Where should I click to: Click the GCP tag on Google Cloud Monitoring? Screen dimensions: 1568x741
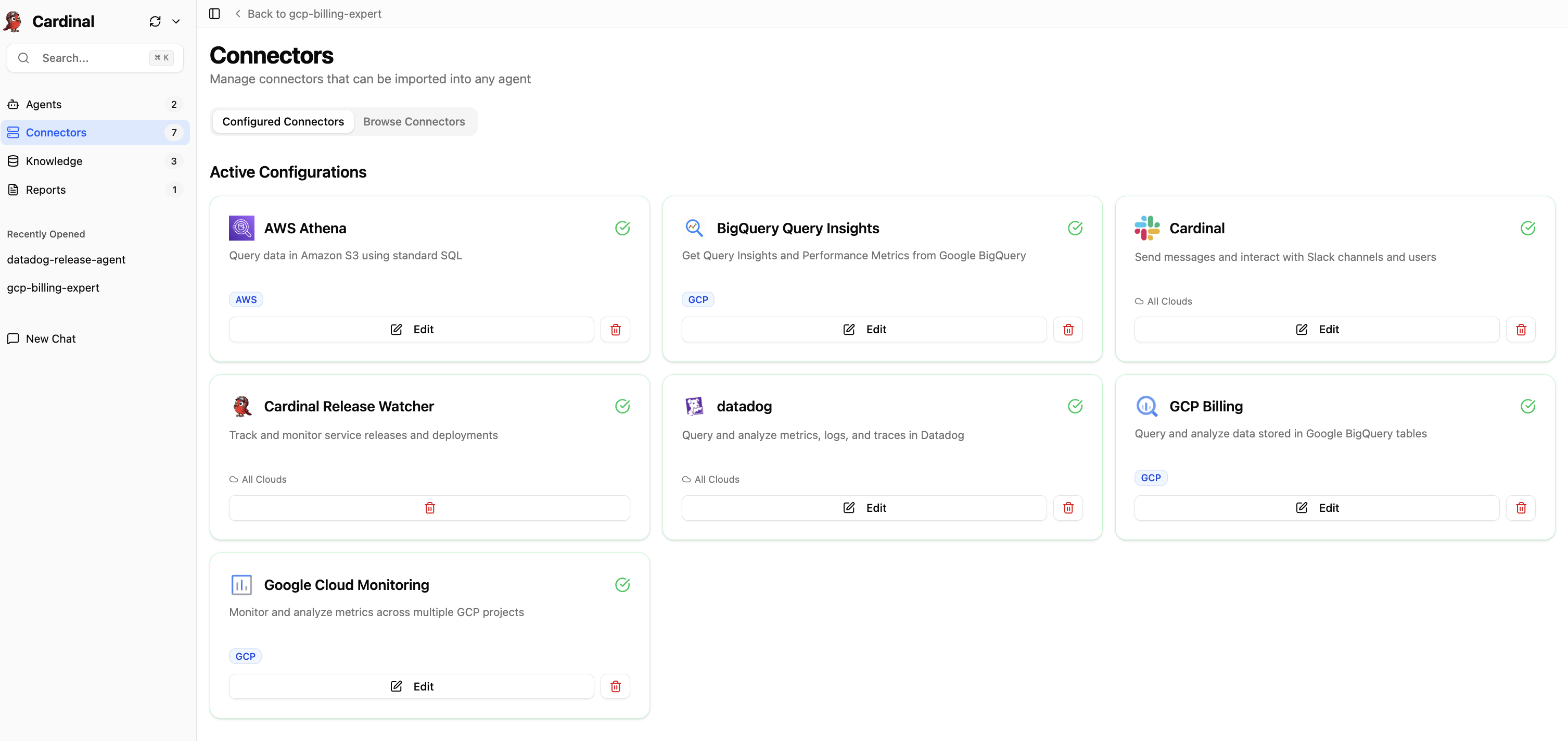[245, 656]
